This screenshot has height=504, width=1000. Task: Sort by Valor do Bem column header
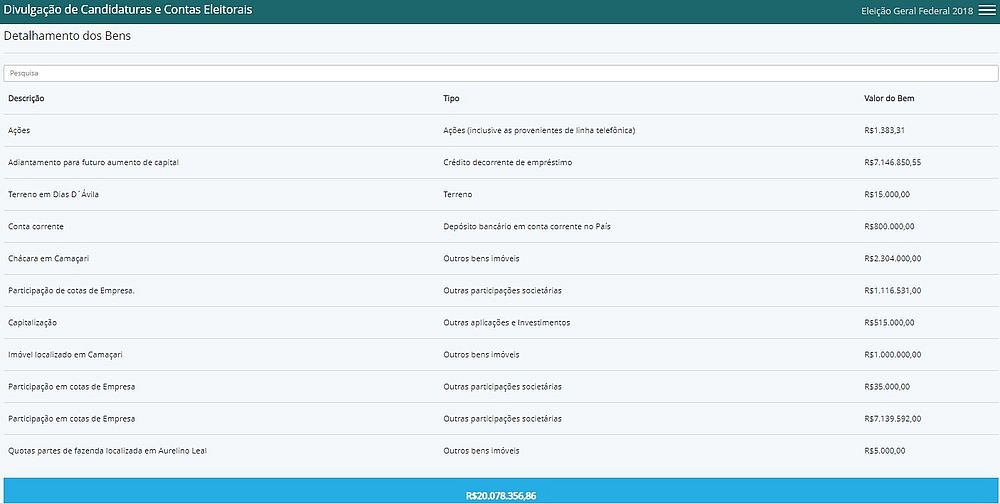tap(889, 98)
